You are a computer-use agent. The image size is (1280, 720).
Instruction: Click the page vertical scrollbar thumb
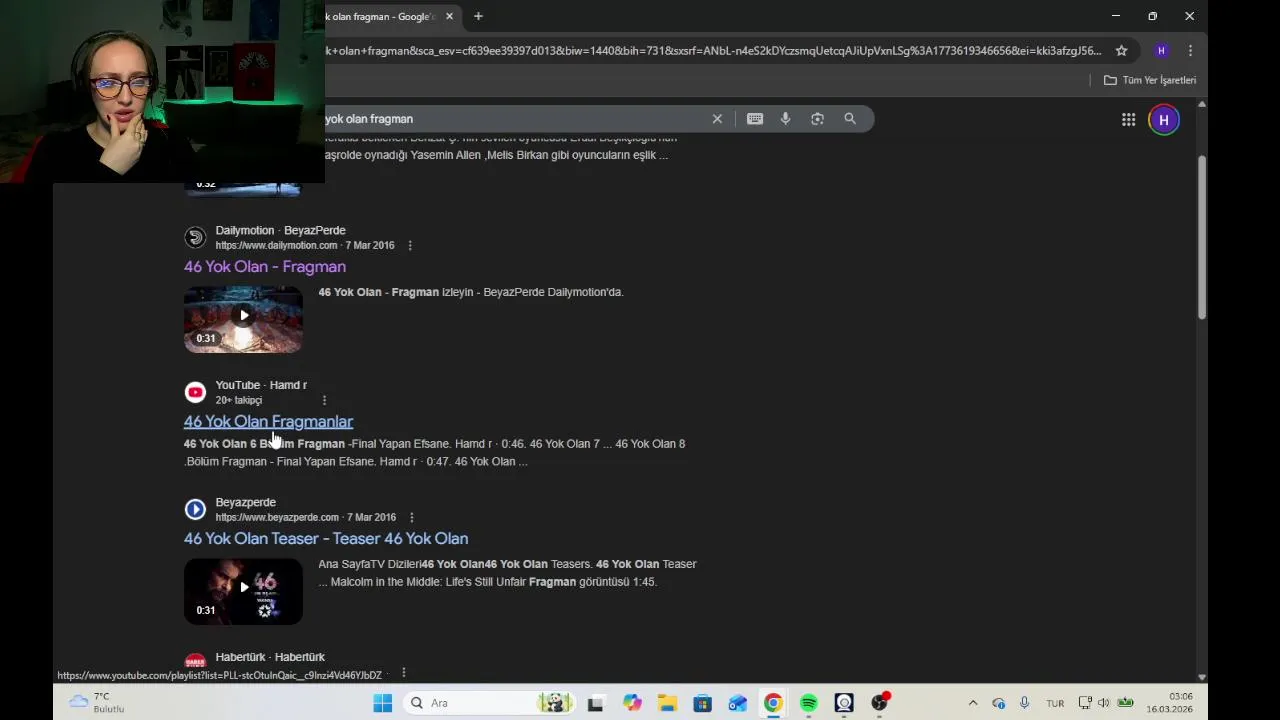(1202, 237)
